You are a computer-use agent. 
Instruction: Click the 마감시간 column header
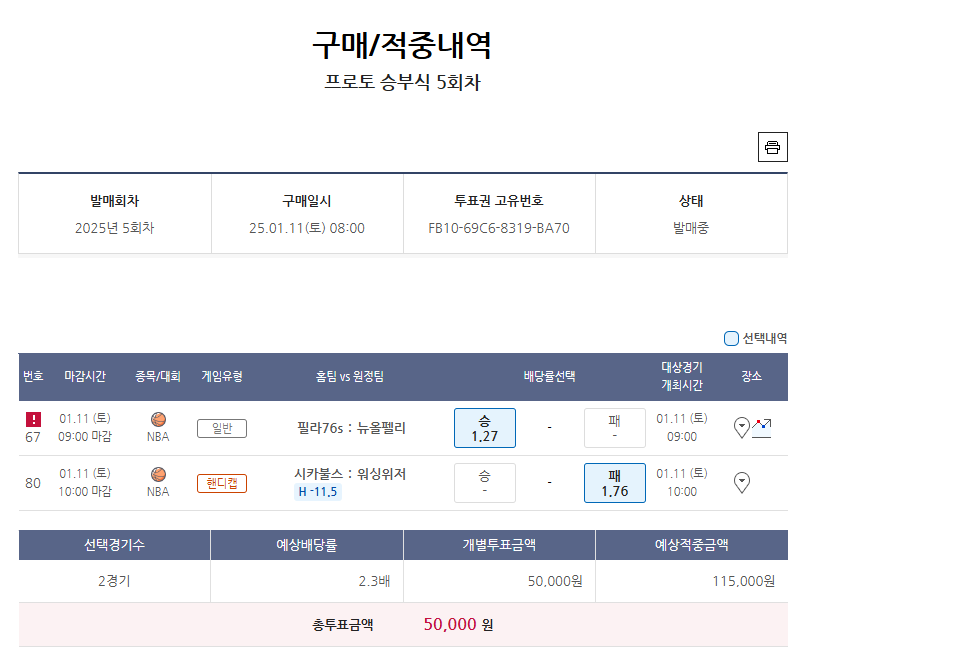point(85,377)
